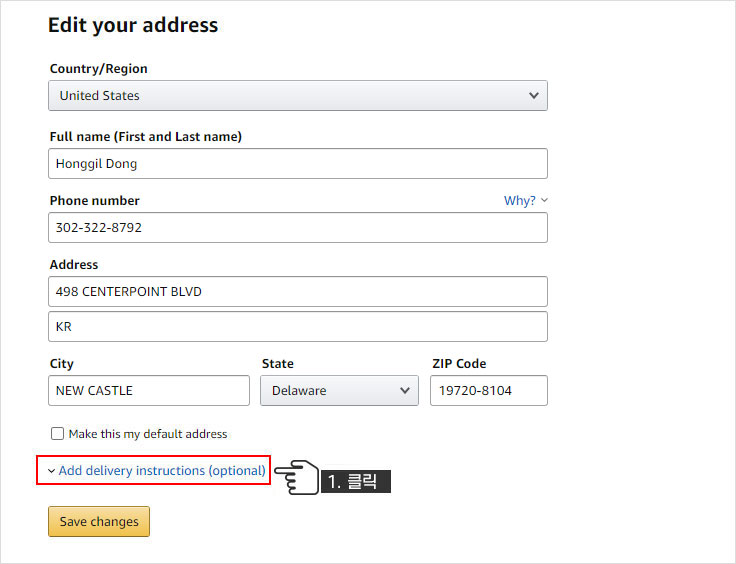736x564 pixels.
Task: Click the small chevron beside 'Why?'
Action: (544, 201)
